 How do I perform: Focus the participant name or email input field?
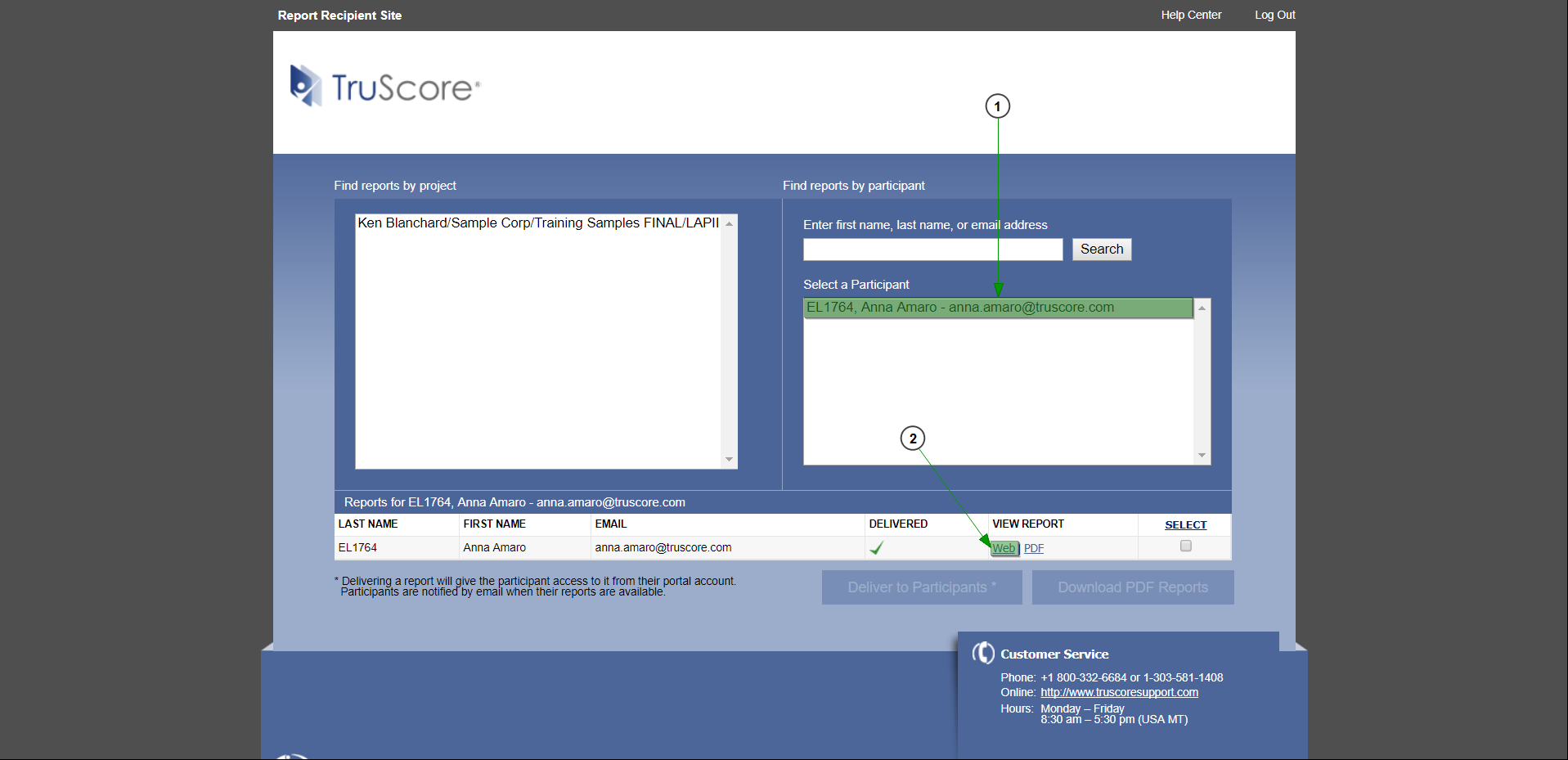click(x=932, y=250)
